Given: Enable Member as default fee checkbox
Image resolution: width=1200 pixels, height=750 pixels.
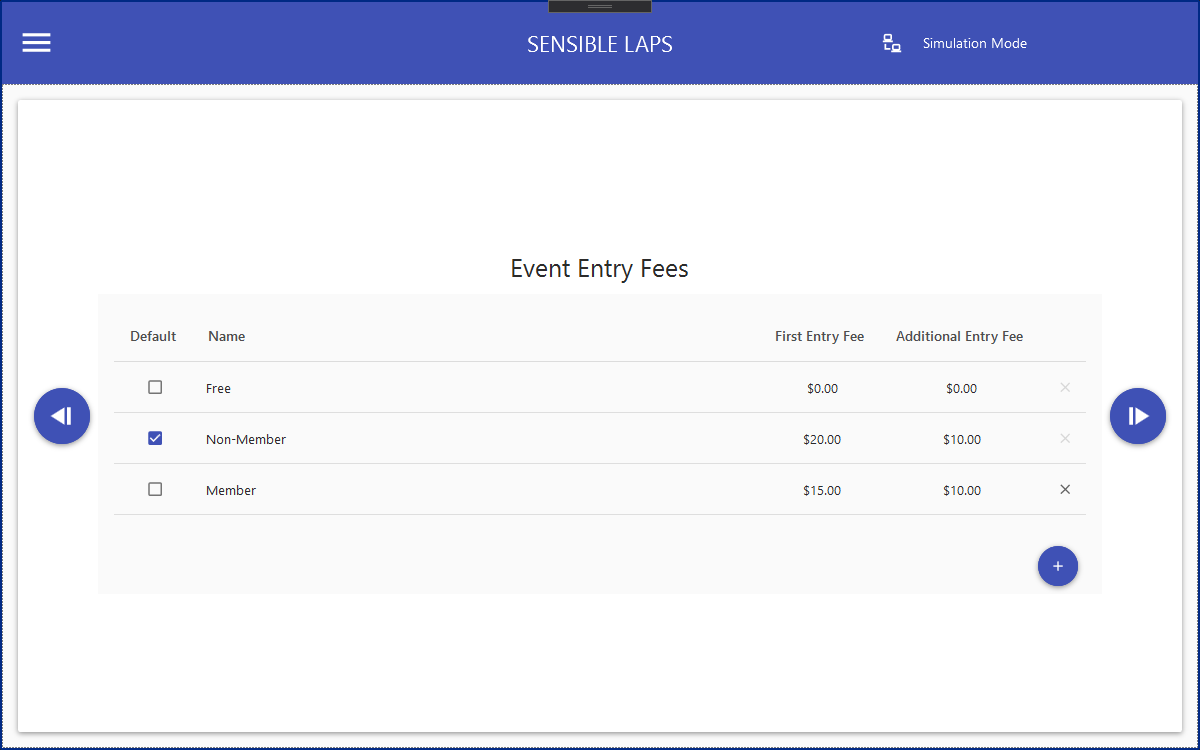Looking at the screenshot, I should (155, 489).
